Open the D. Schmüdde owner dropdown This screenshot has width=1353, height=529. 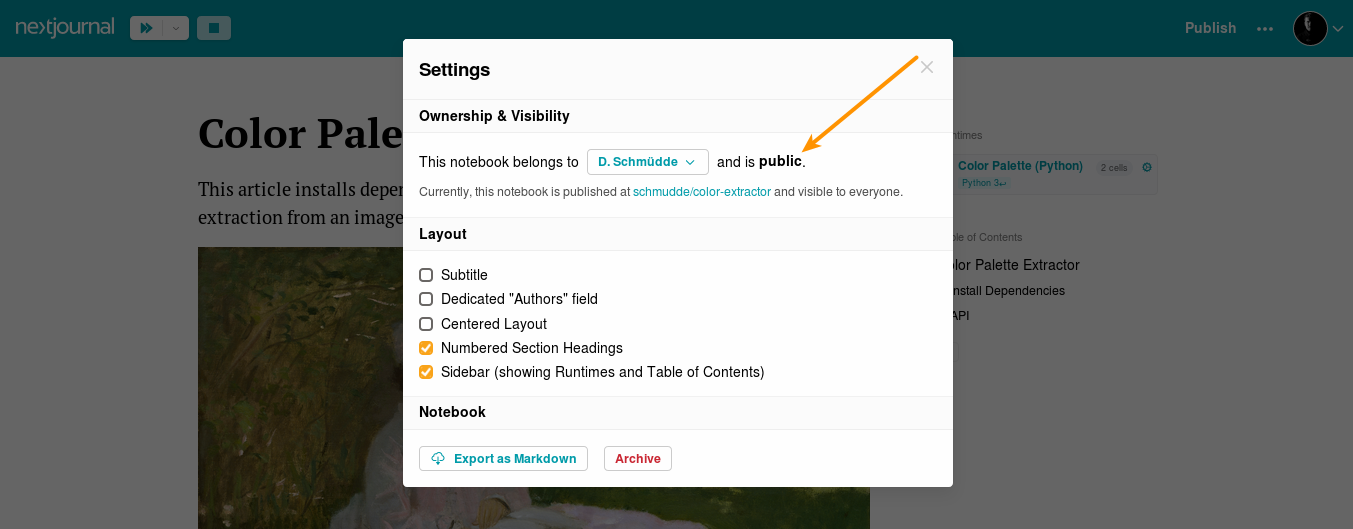tap(648, 162)
